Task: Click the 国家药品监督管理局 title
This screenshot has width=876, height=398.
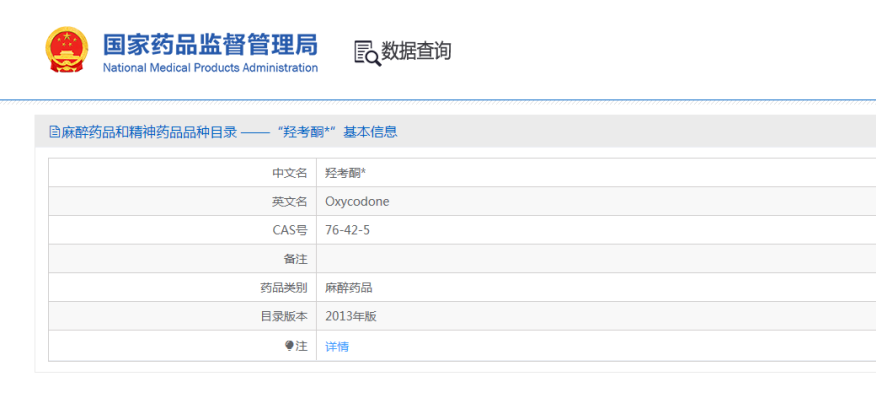Action: (x=210, y=45)
